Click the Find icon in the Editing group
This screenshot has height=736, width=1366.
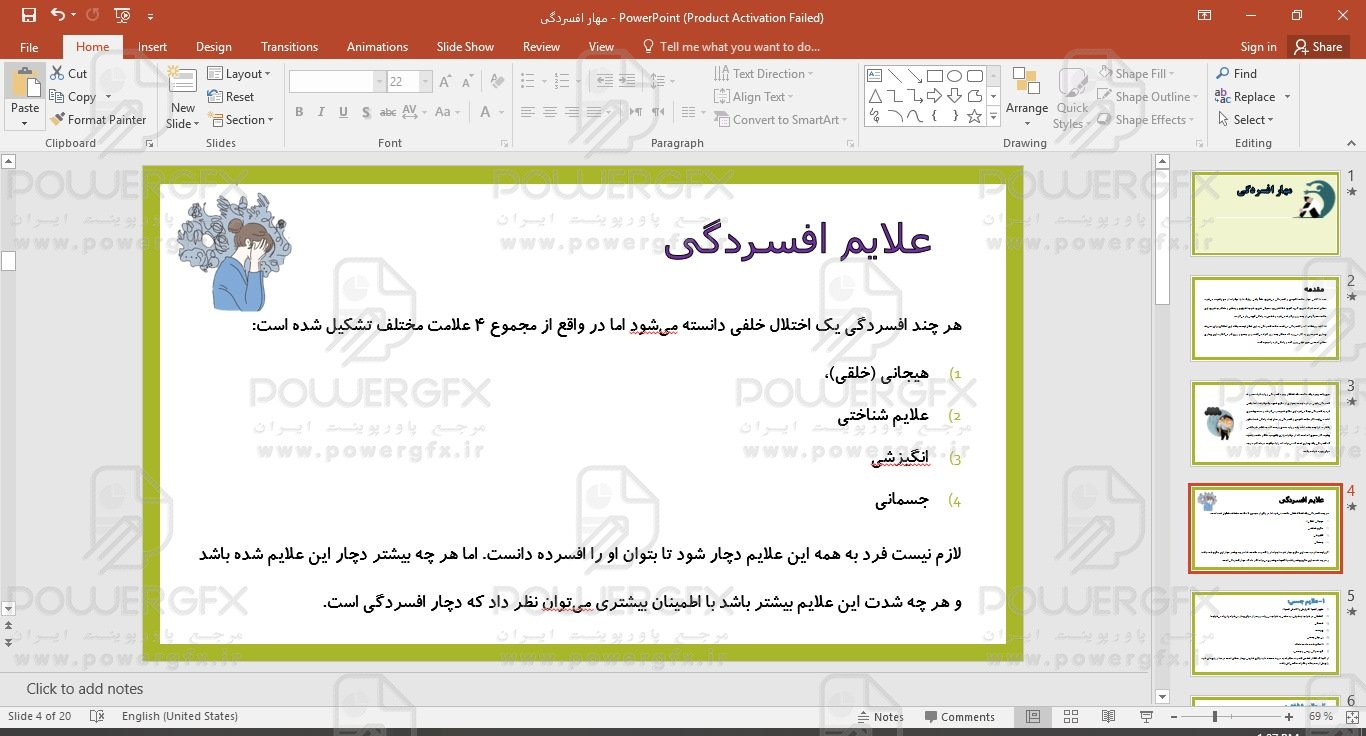(x=1223, y=74)
